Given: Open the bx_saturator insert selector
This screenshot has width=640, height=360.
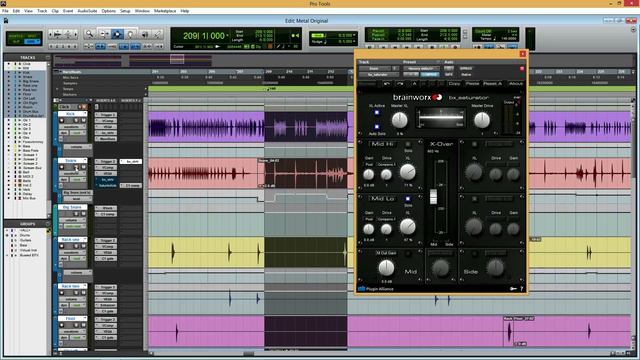Looking at the screenshot, I should (378, 75).
